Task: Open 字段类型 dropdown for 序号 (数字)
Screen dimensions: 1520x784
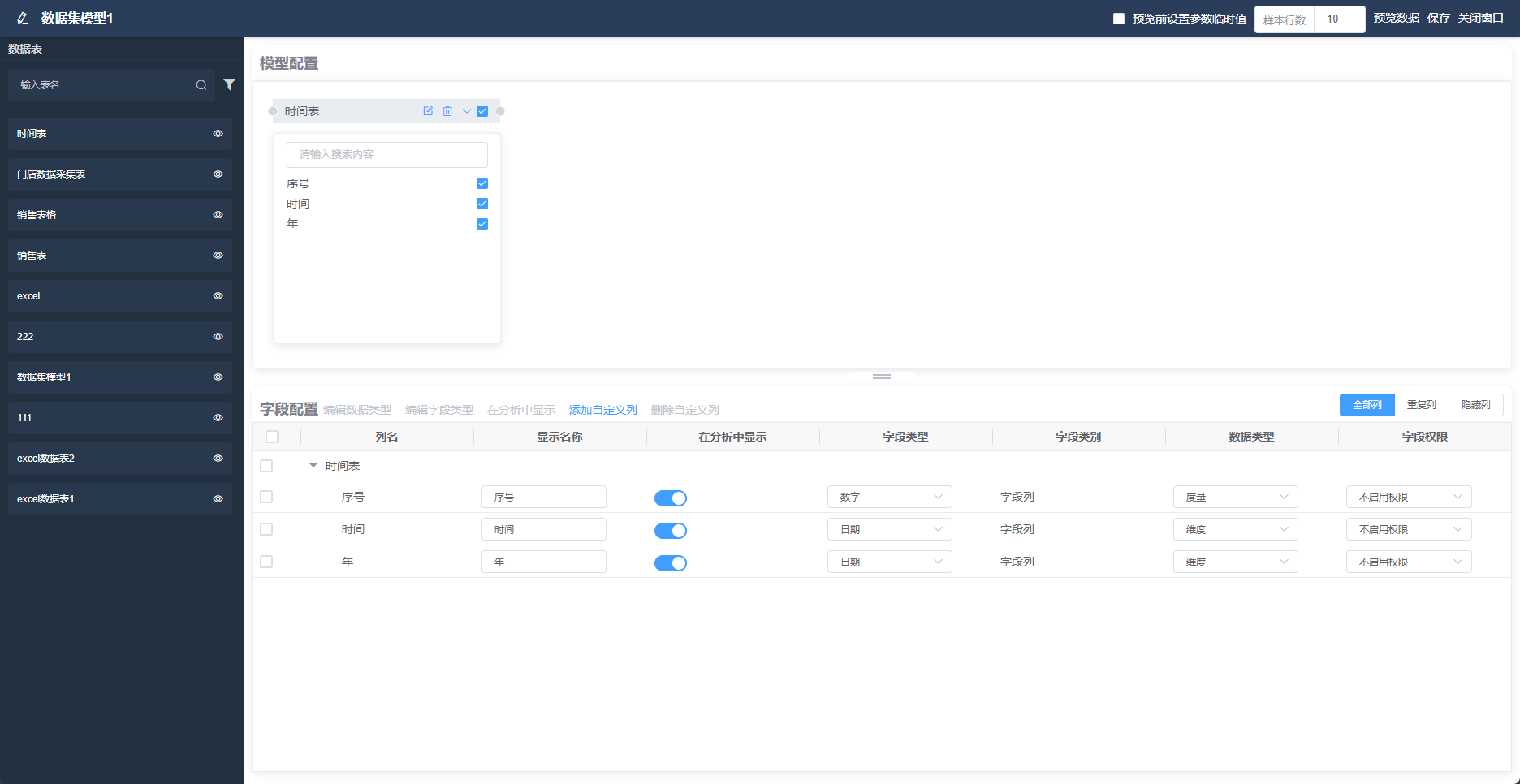Action: (890, 497)
